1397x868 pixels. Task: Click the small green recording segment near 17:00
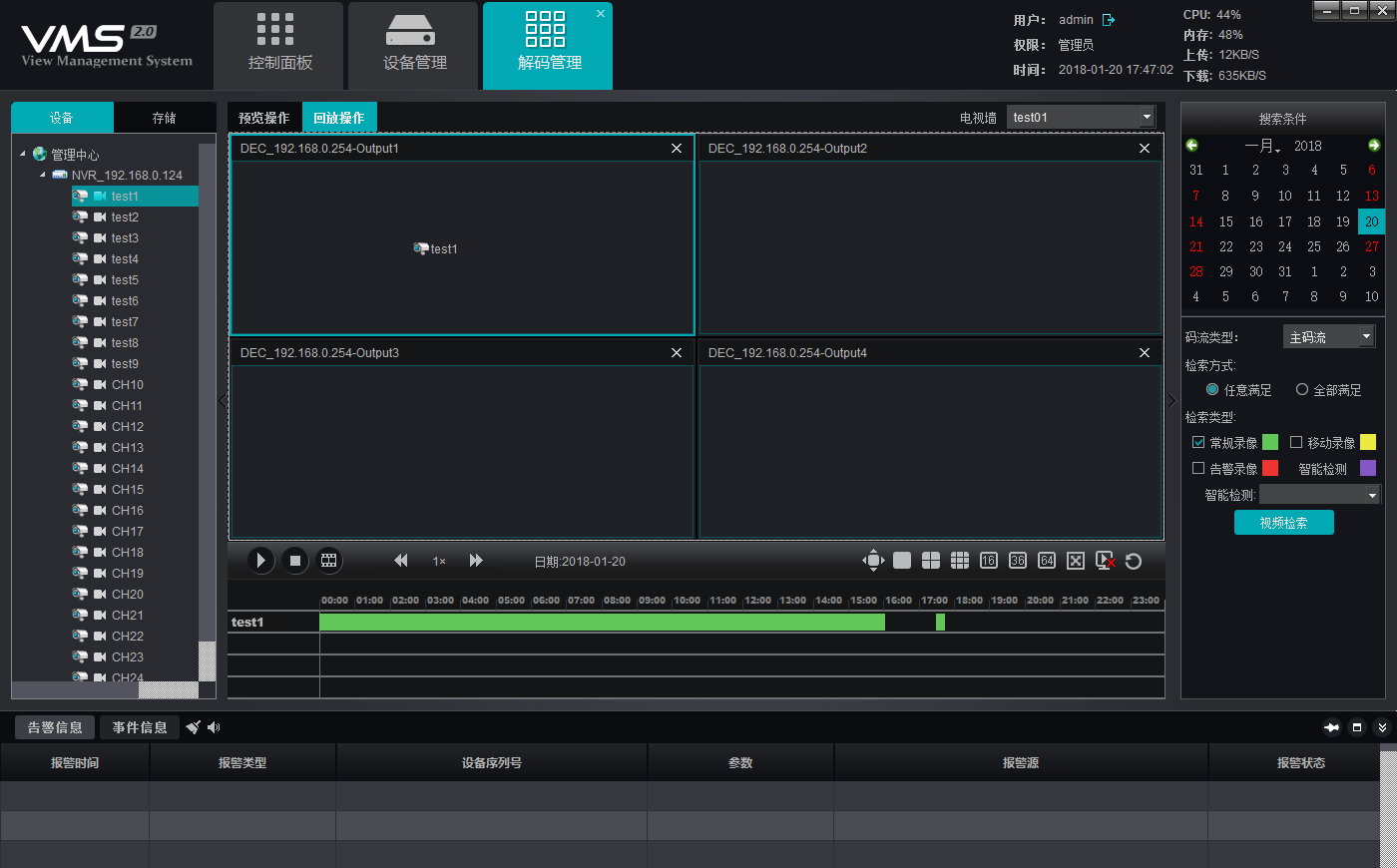[940, 622]
